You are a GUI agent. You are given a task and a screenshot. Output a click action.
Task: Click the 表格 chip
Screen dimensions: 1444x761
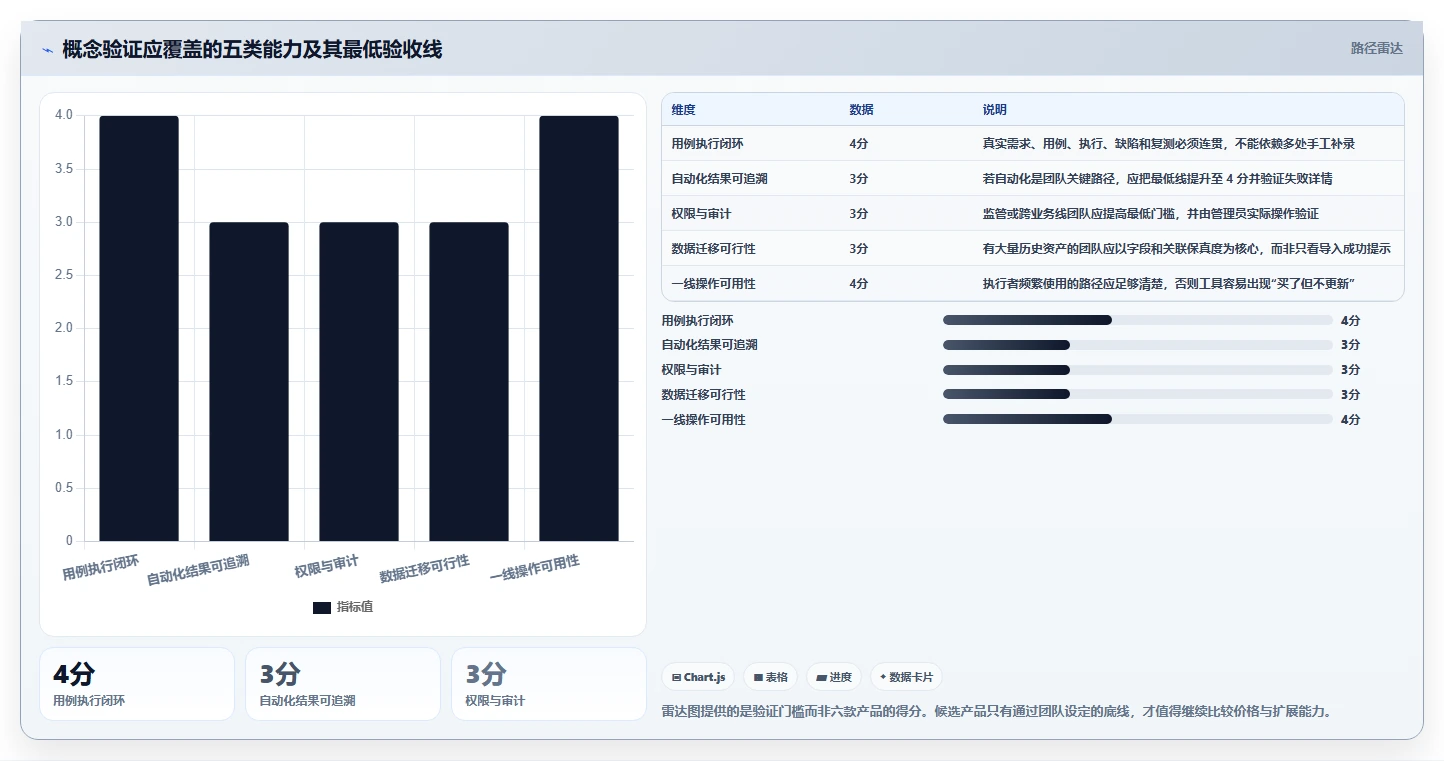coord(770,677)
